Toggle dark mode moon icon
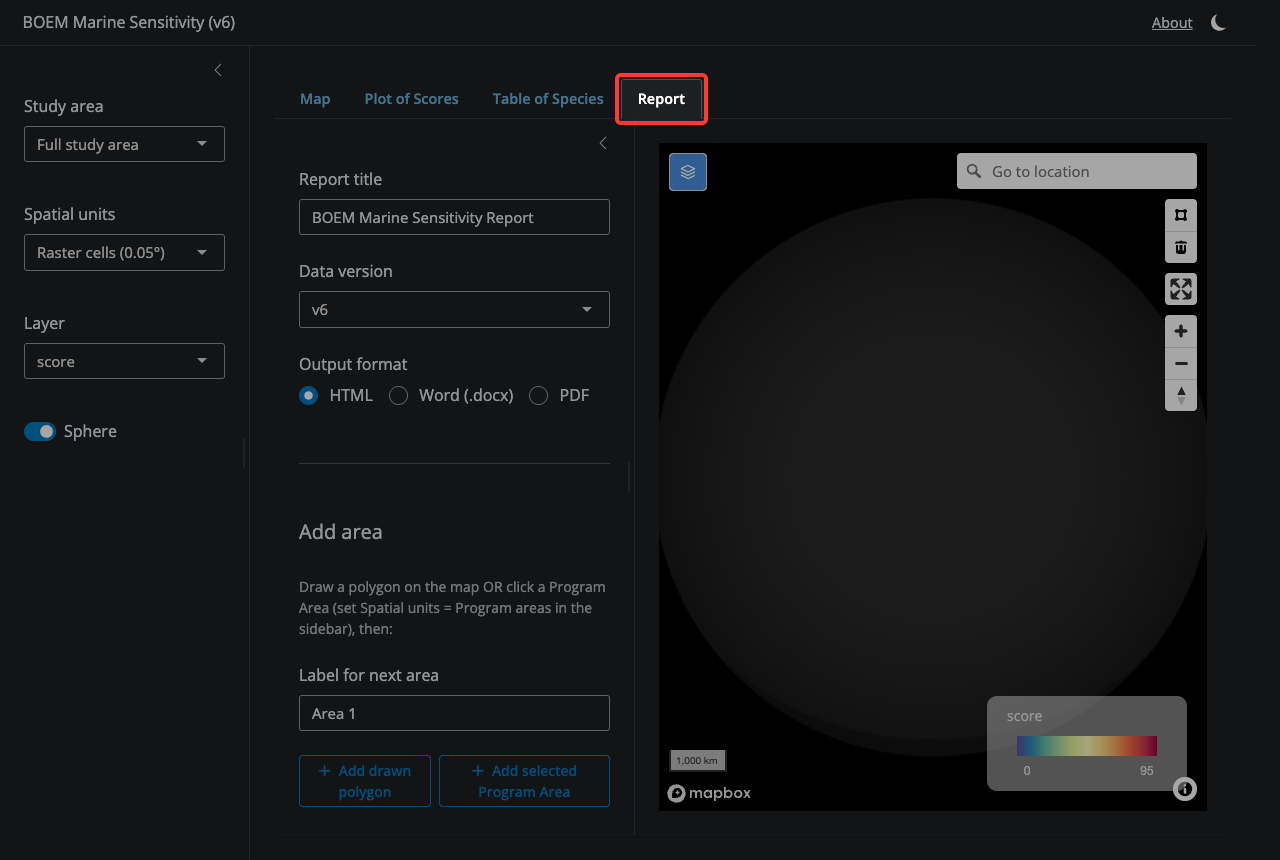 [1218, 22]
